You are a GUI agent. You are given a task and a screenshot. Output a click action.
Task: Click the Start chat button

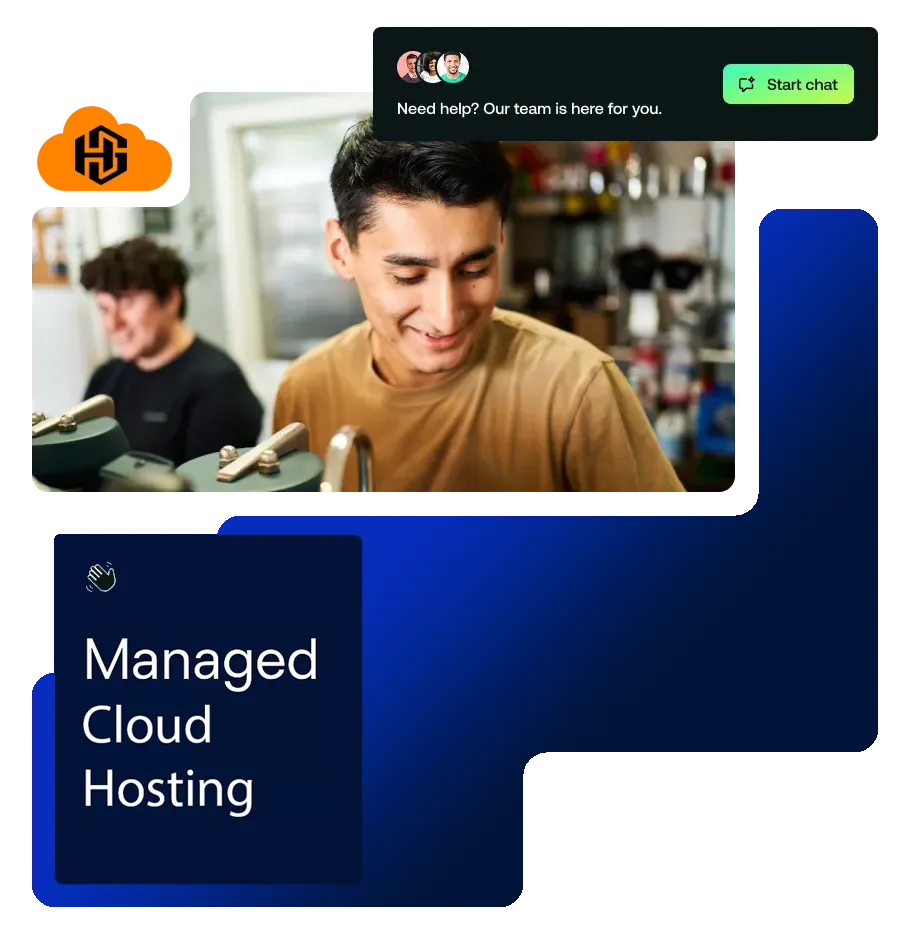788,85
